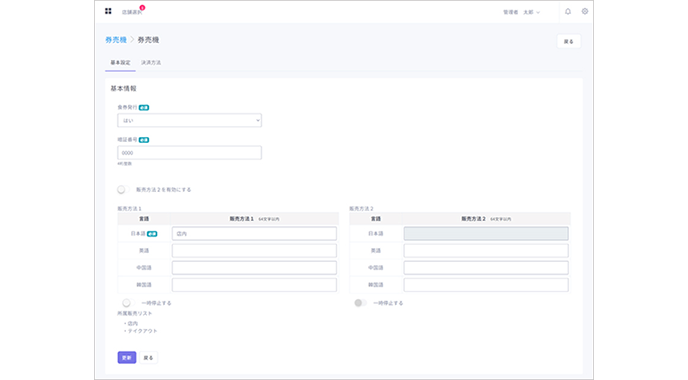Open the app grid menu icon
This screenshot has height=380, width=688.
click(108, 11)
